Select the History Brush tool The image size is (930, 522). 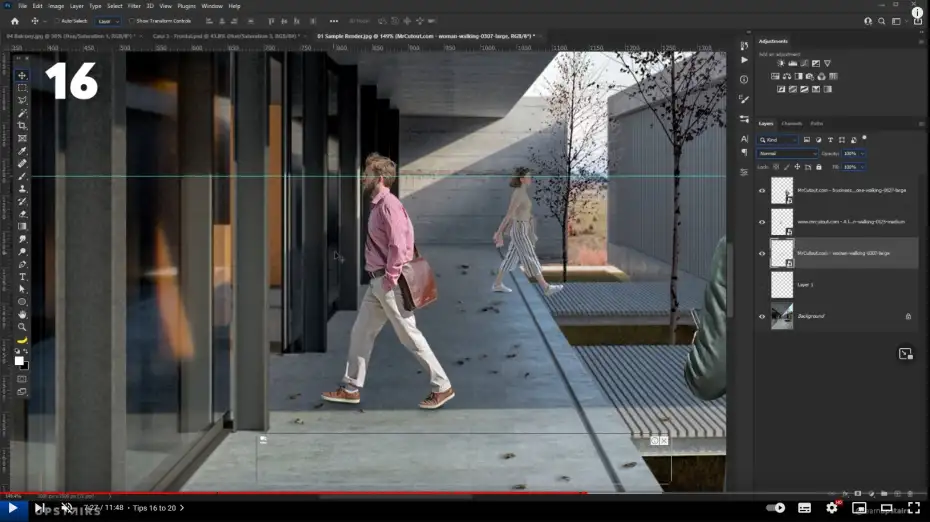(x=22, y=201)
